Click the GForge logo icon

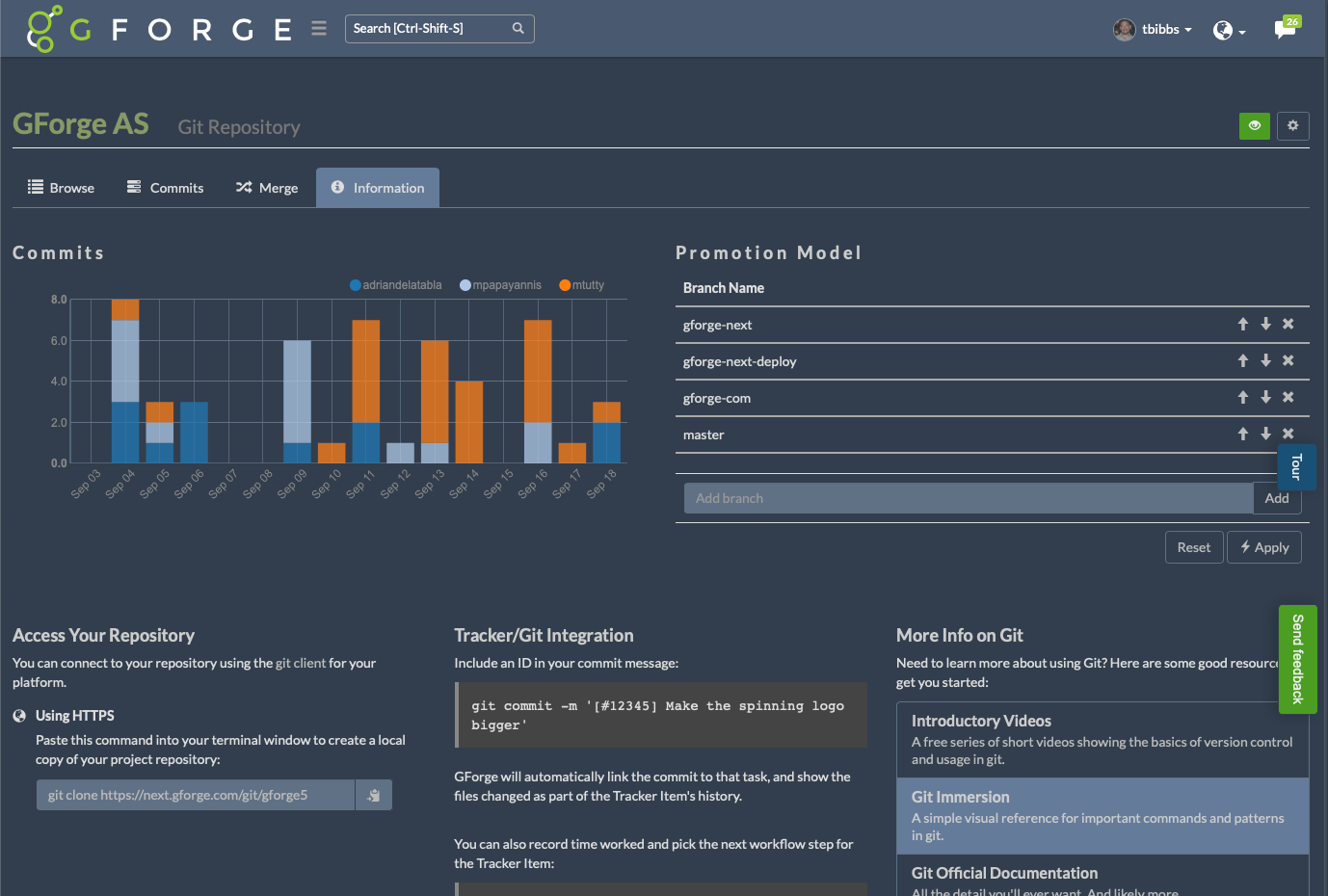(x=44, y=29)
